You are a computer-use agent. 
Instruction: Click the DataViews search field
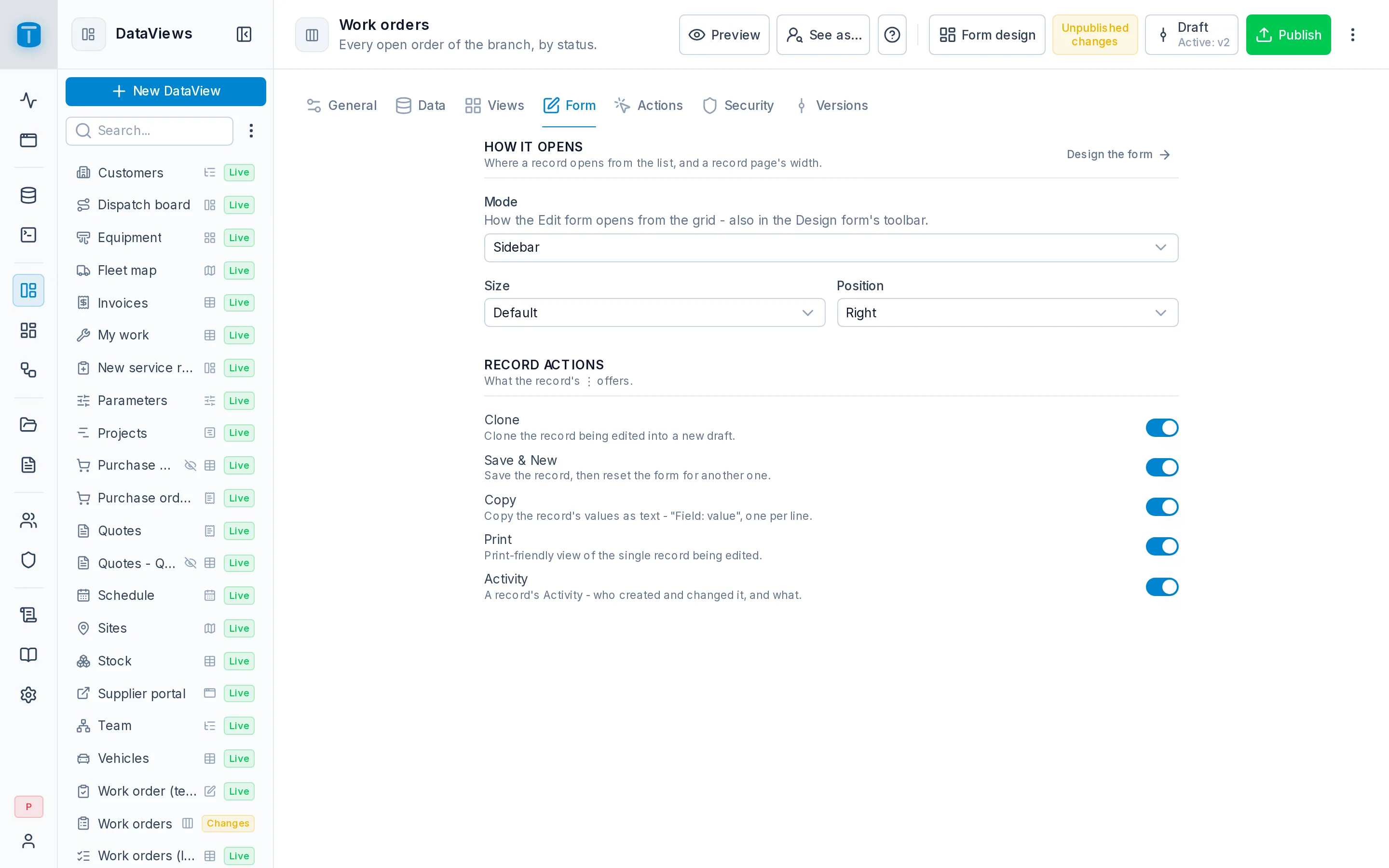(149, 131)
